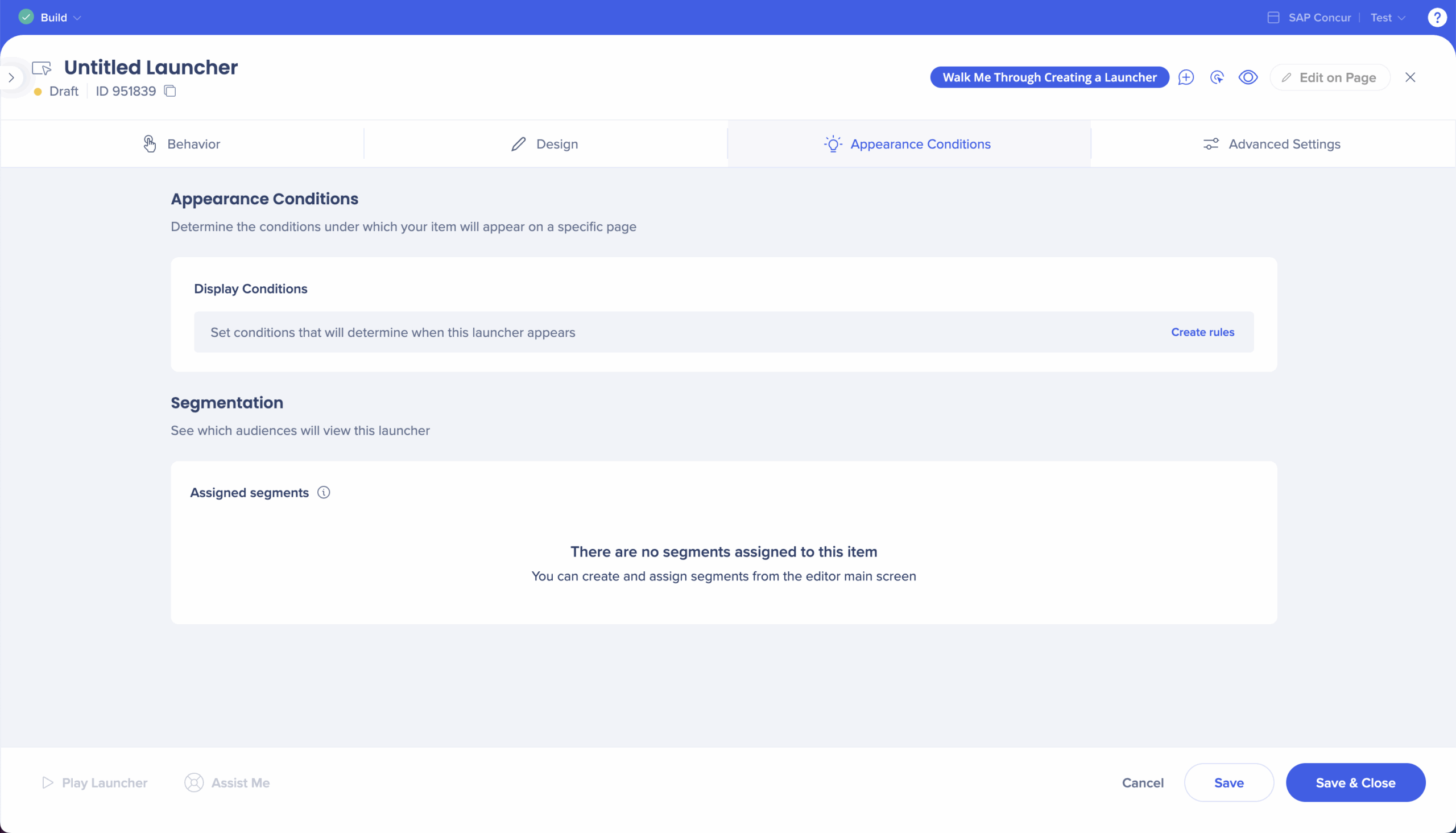
Task: Copy the launcher ID 951839
Action: click(x=170, y=91)
